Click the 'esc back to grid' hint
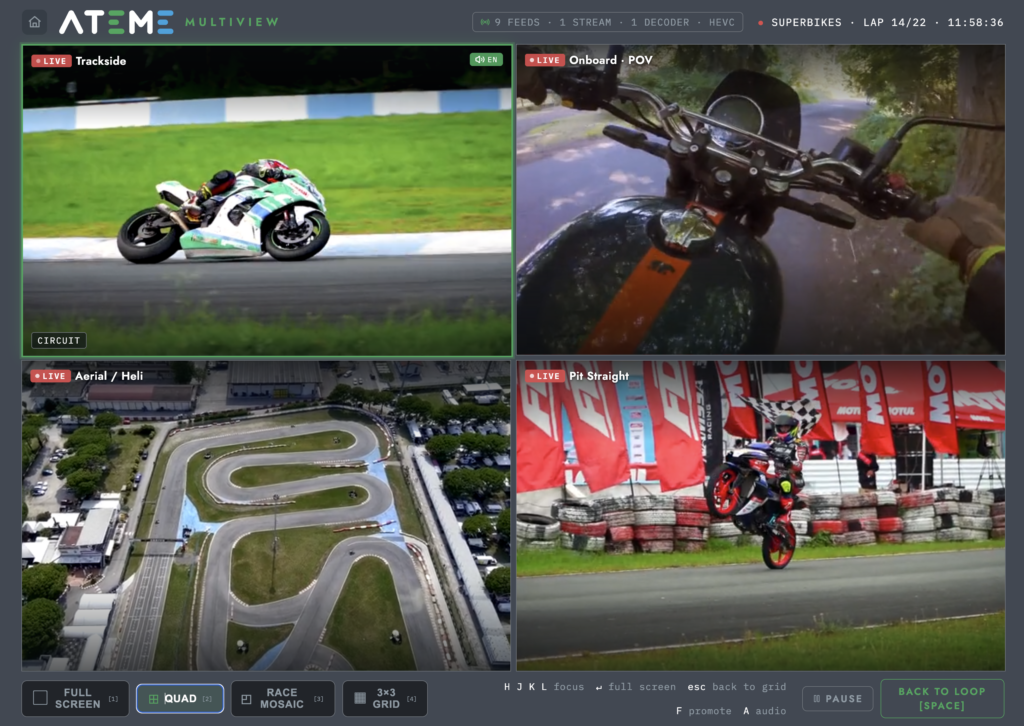Viewport: 1024px width, 726px height. point(737,687)
